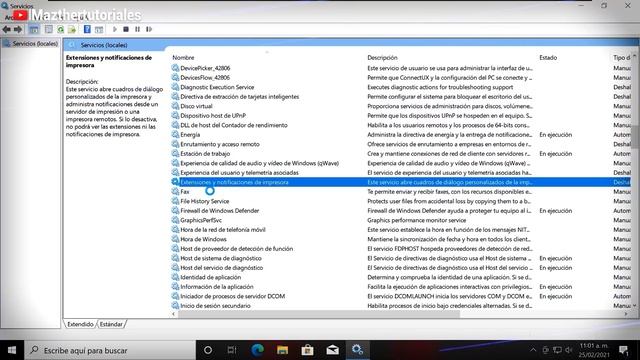Click the gear icon beside Energía
The image size is (640, 360).
(x=175, y=134)
